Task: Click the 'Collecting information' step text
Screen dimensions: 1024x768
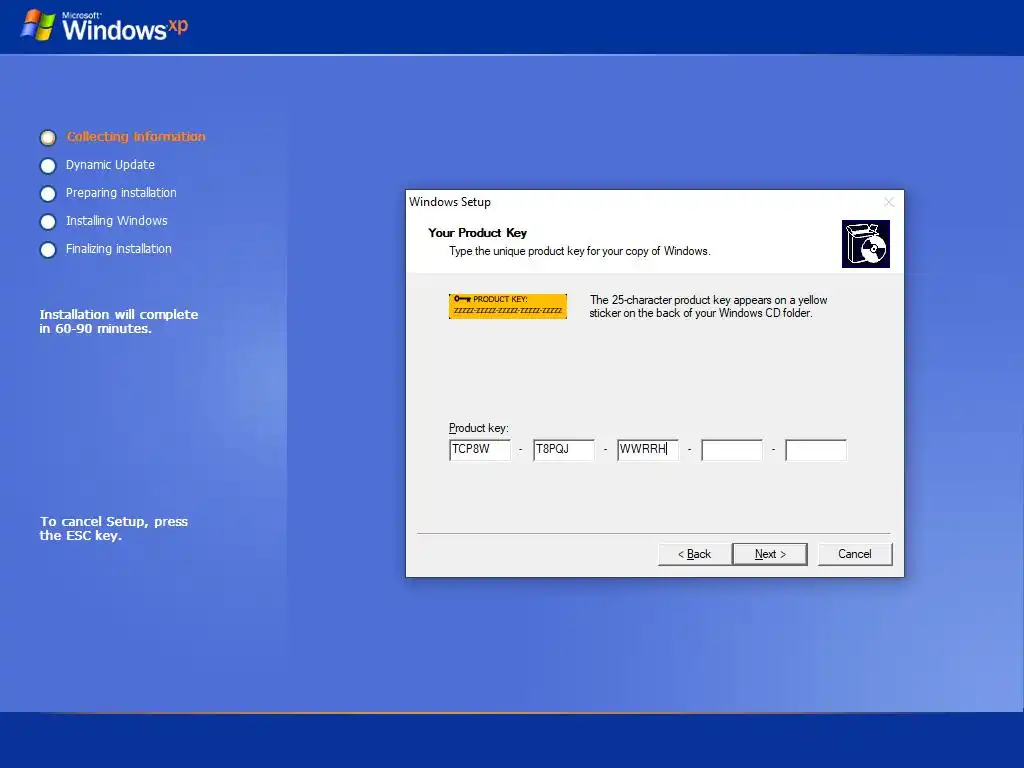Action: coord(136,136)
